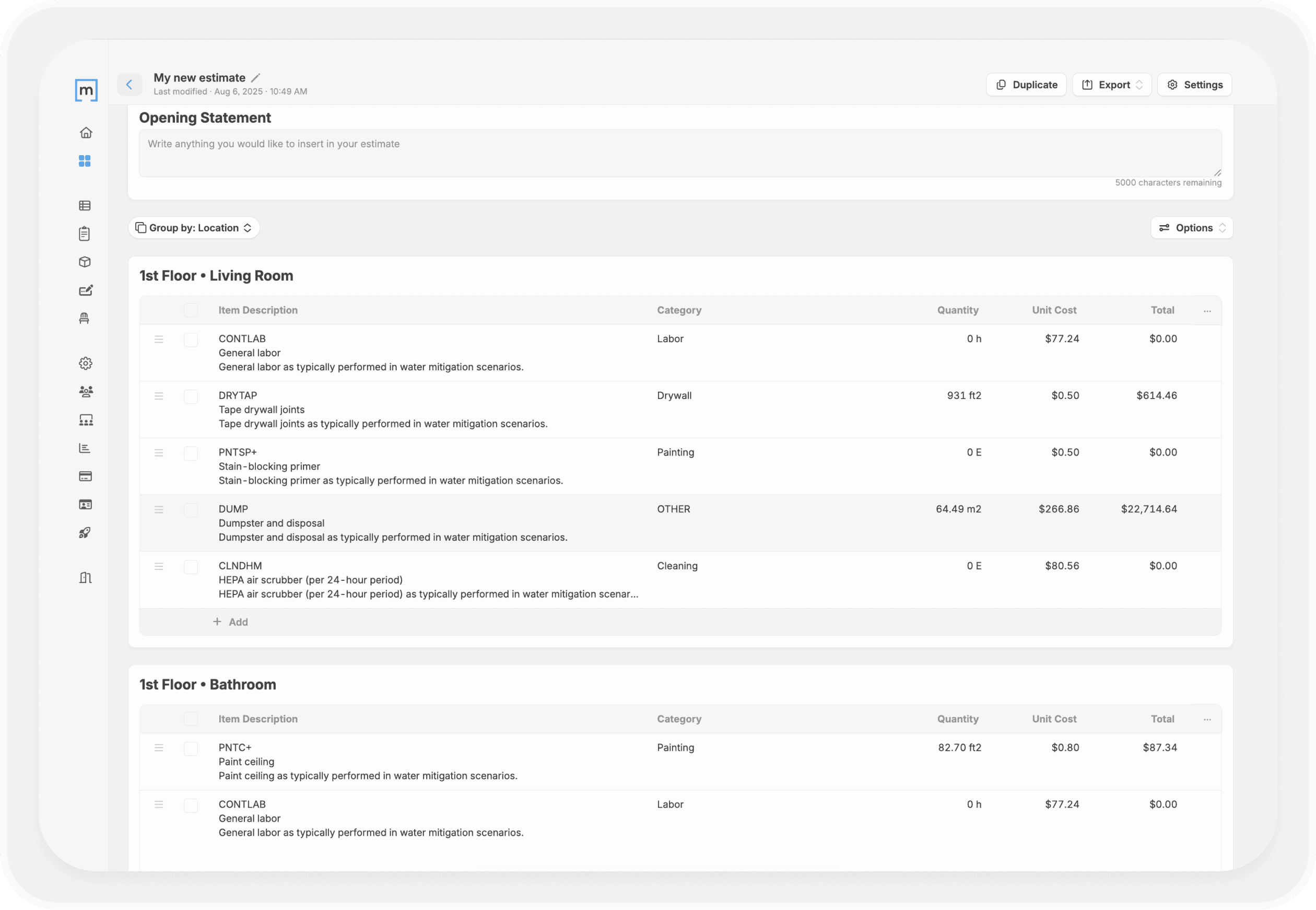The width and height of the screenshot is (1316, 910).
Task: Tick the CONTLAB checkbox in Living Room
Action: coord(191,340)
